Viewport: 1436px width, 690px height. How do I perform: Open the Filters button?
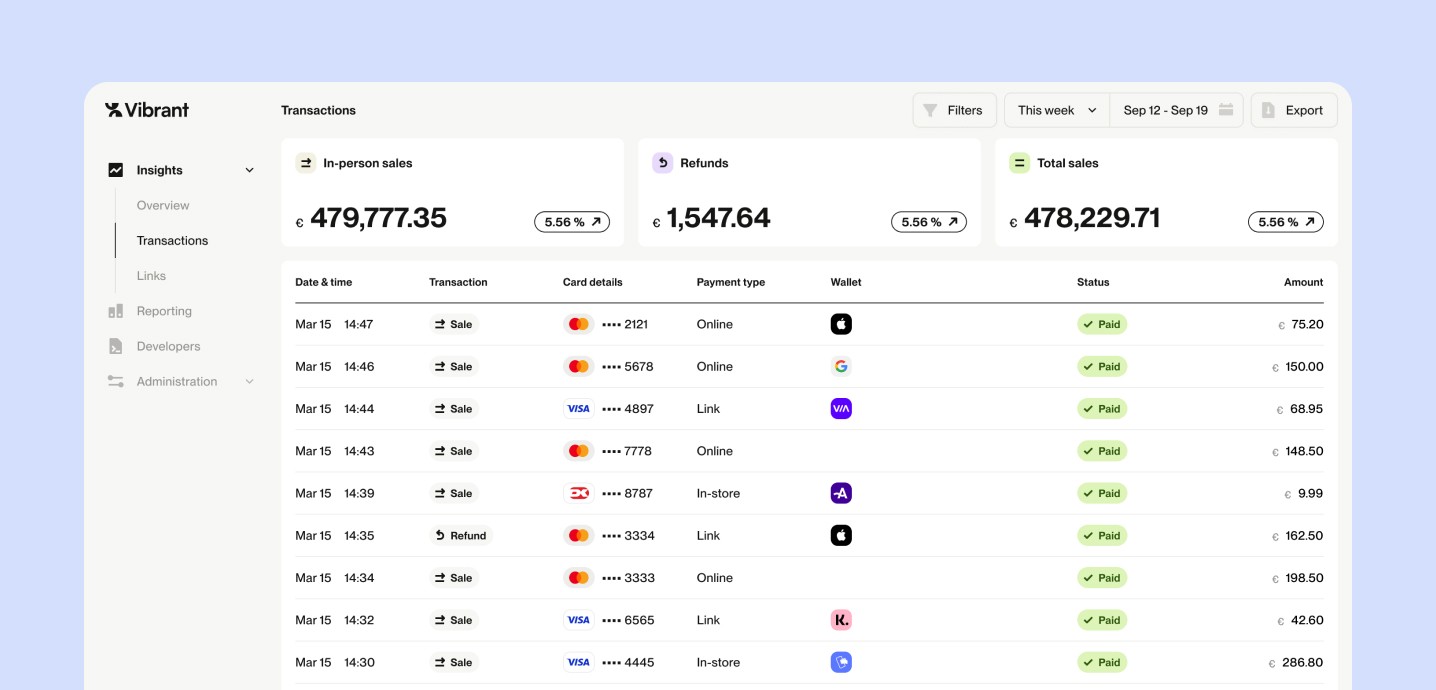(x=954, y=110)
